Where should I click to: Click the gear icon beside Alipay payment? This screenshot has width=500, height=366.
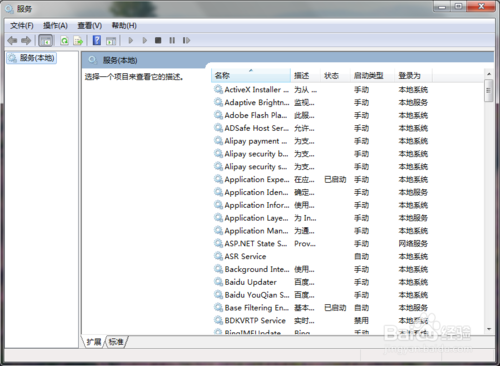(x=218, y=140)
